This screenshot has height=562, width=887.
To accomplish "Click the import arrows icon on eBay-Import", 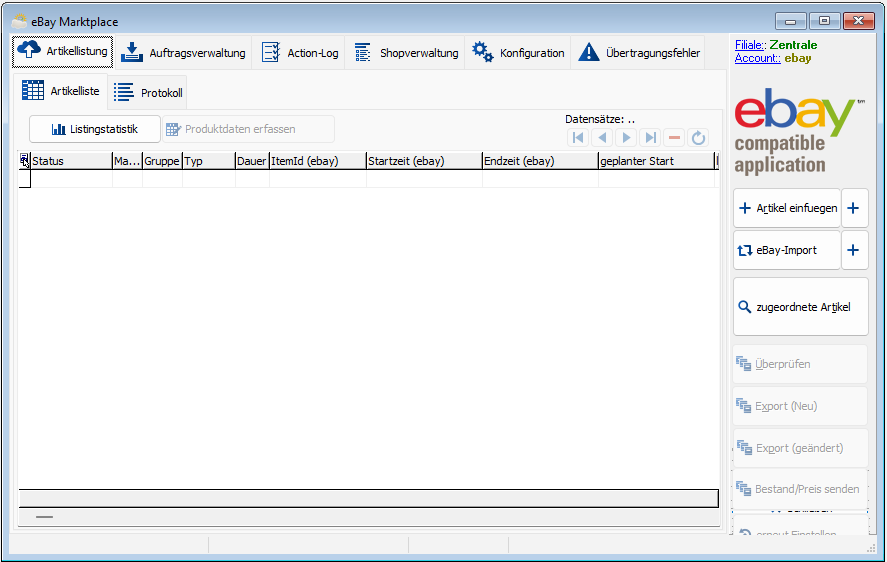I will pyautogui.click(x=745, y=250).
